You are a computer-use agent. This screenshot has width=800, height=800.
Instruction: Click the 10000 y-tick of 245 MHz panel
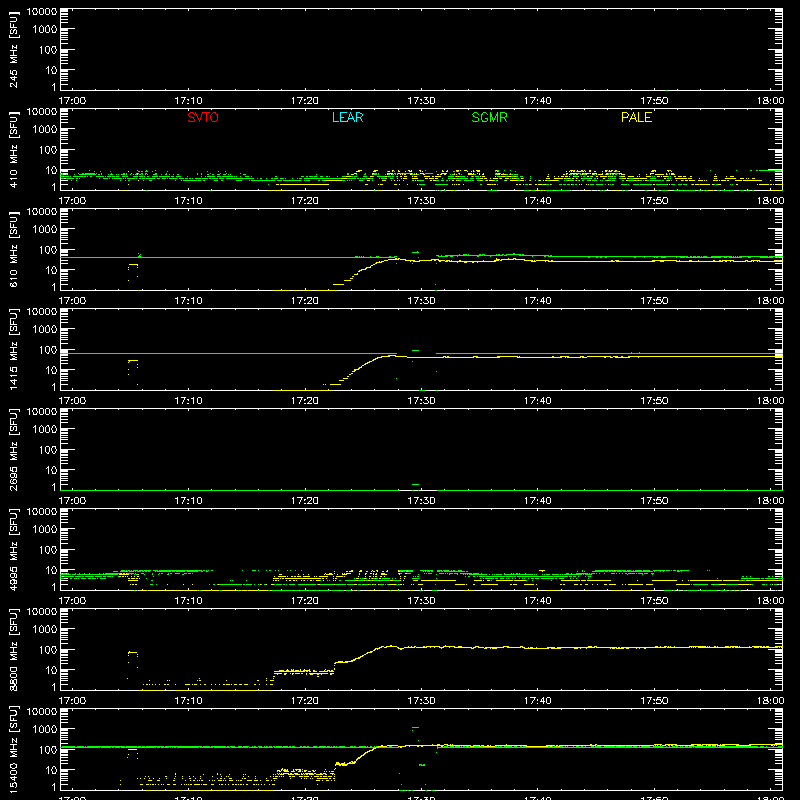point(42,12)
